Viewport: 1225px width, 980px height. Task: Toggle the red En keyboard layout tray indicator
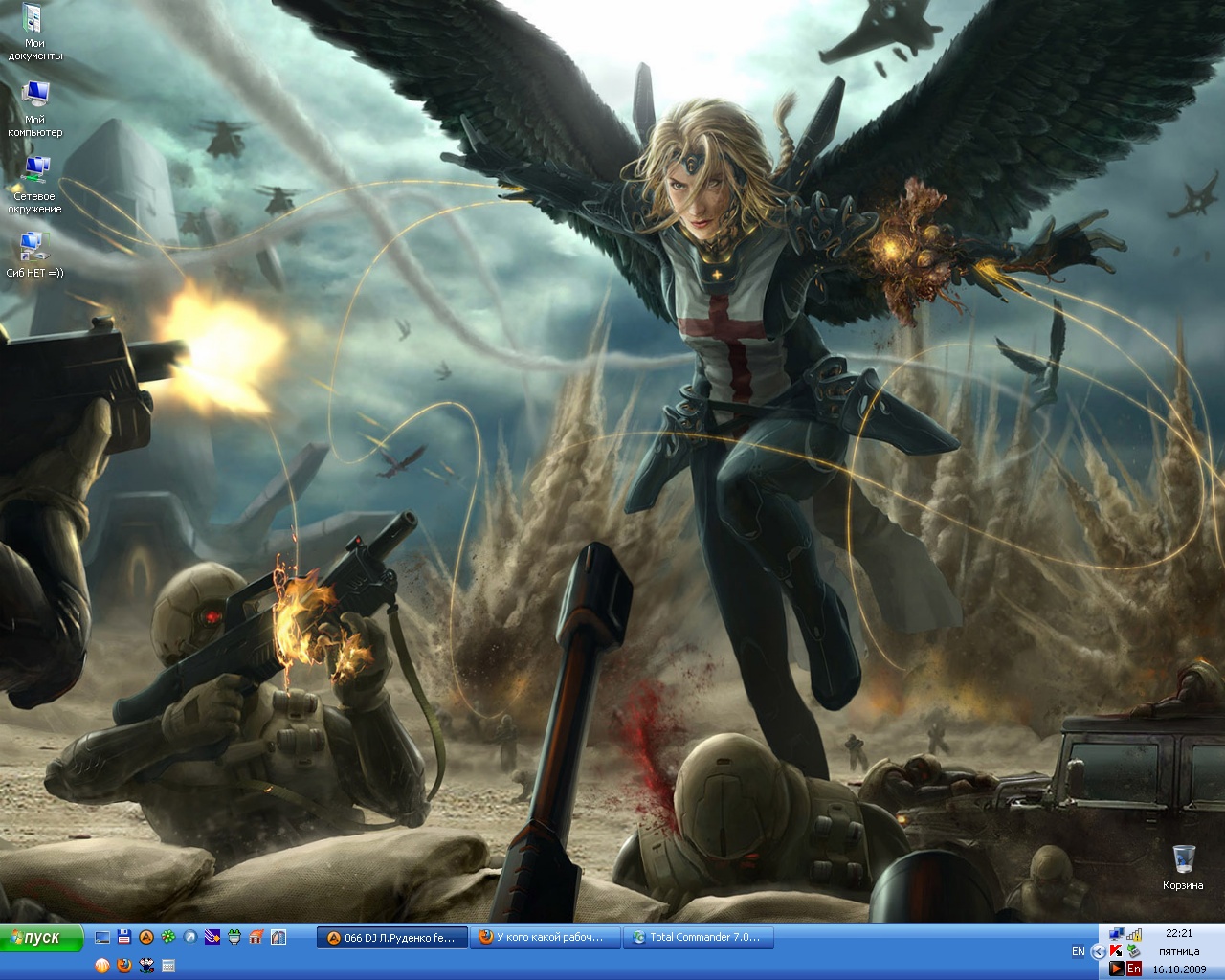pyautogui.click(x=1134, y=969)
